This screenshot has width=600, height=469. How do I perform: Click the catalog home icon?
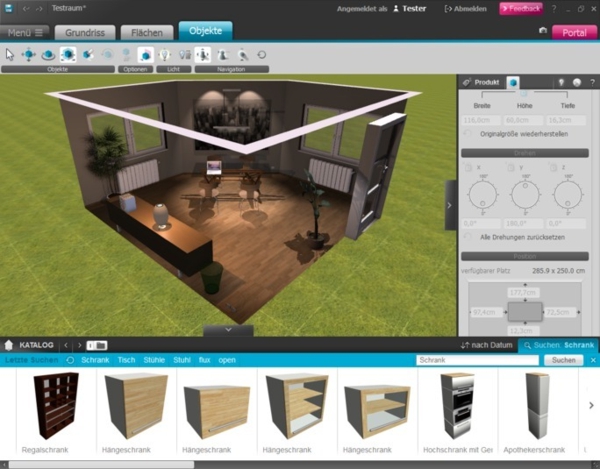9,345
